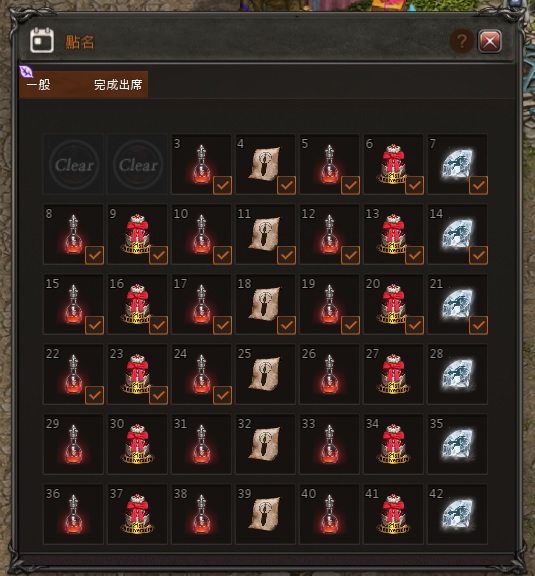Click the day 25 scroll reward icon
Screen dimensions: 535x576
coord(265,374)
